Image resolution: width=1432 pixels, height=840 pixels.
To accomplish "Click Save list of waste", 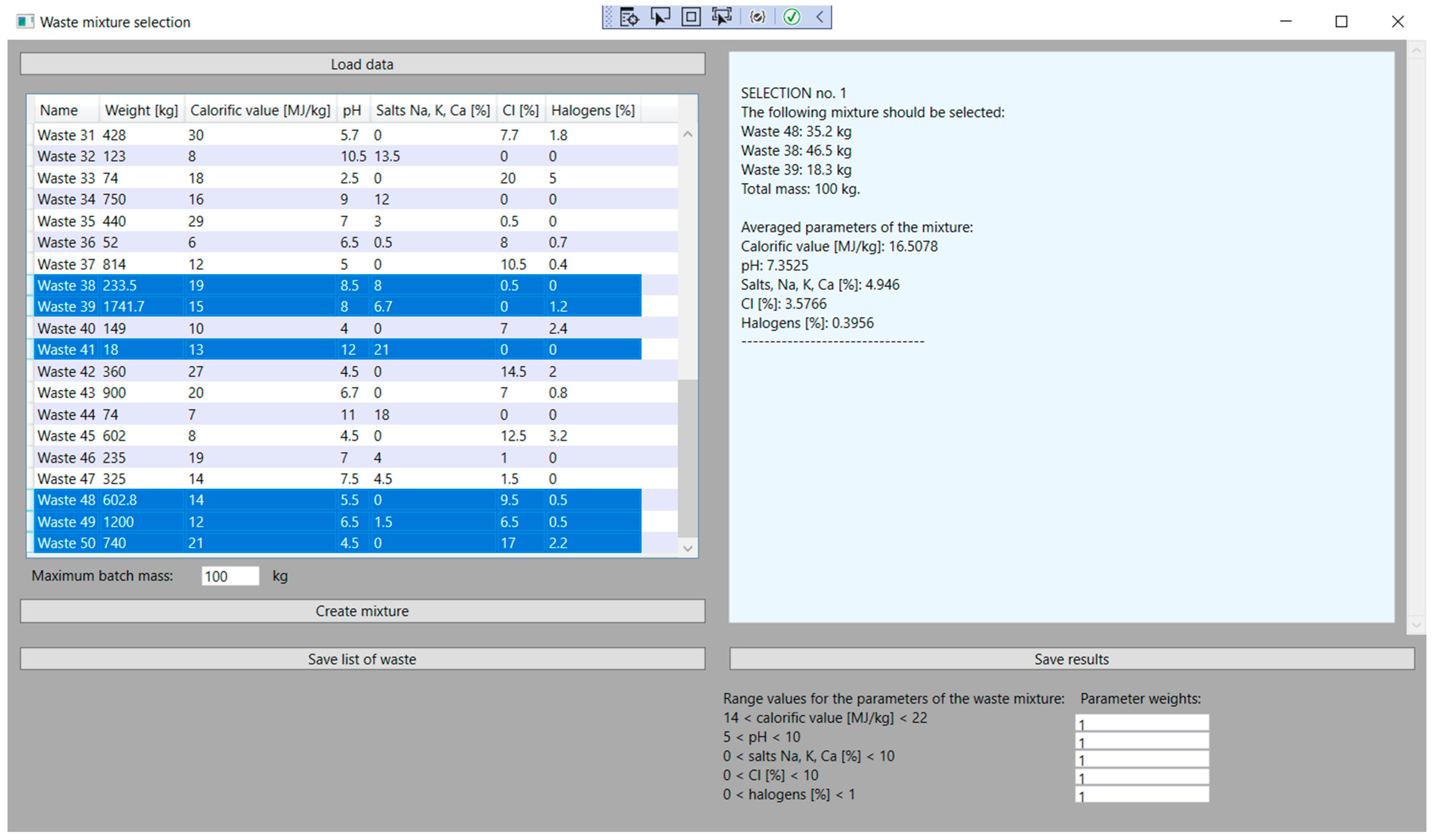I will [362, 659].
